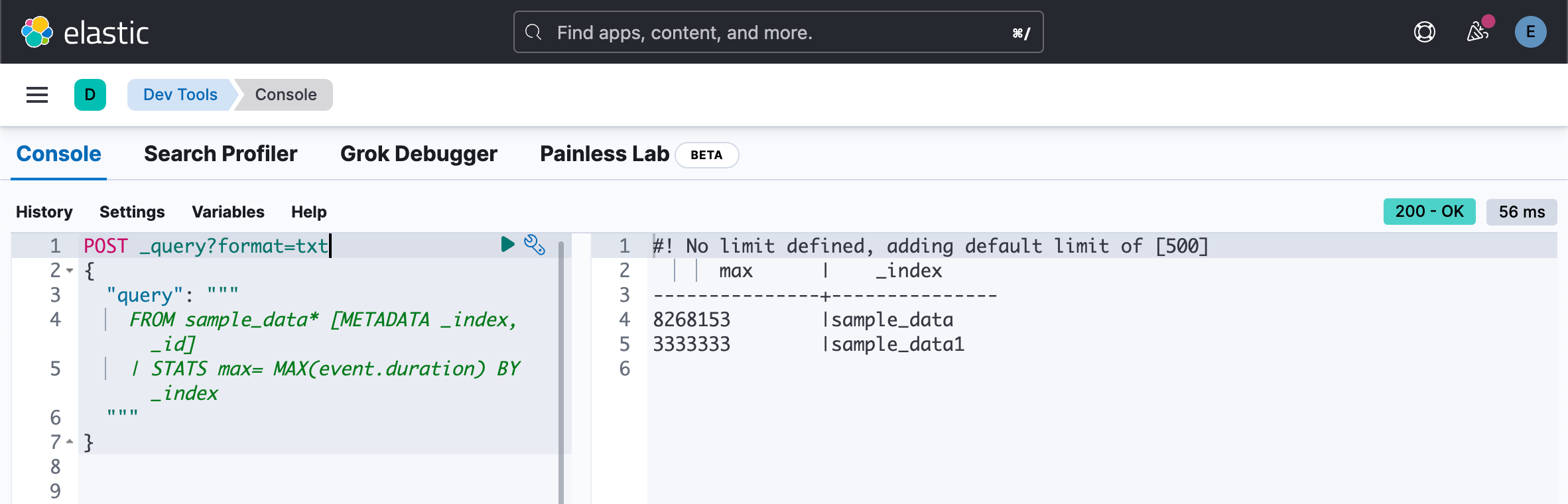The height and width of the screenshot is (504, 1568).
Task: Switch to the Search Profiler tab
Action: (220, 154)
